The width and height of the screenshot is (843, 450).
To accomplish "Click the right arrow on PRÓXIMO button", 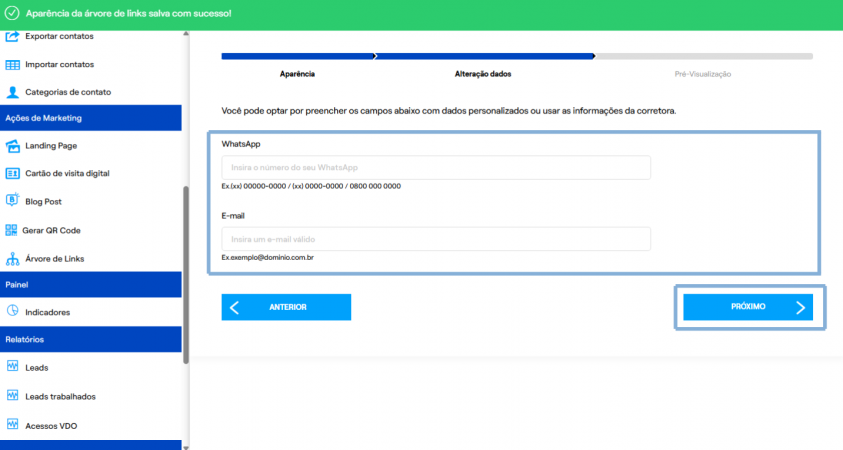I will [x=801, y=307].
